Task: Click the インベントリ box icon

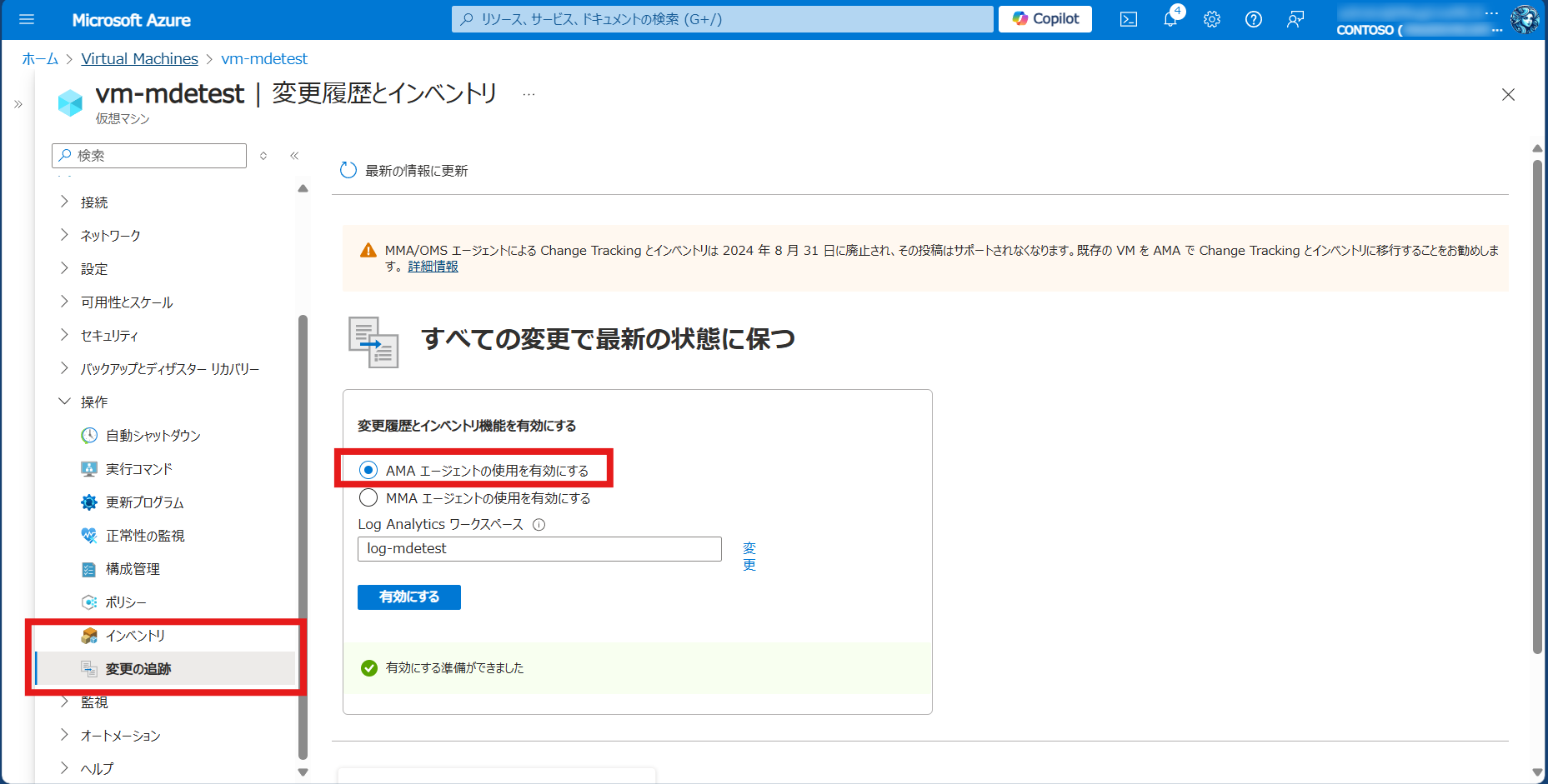Action: tap(89, 636)
